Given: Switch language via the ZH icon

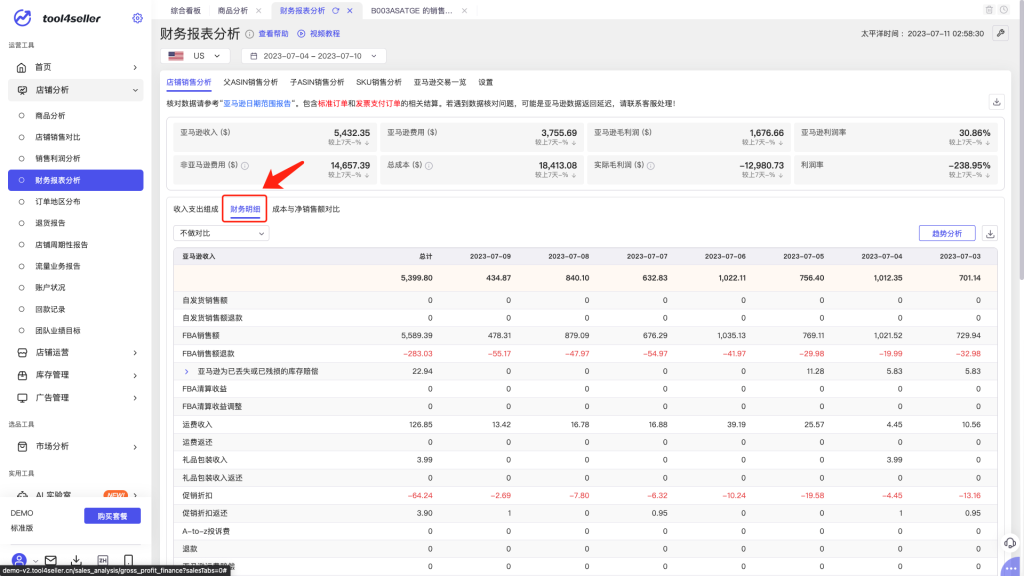Looking at the screenshot, I should click(x=103, y=560).
